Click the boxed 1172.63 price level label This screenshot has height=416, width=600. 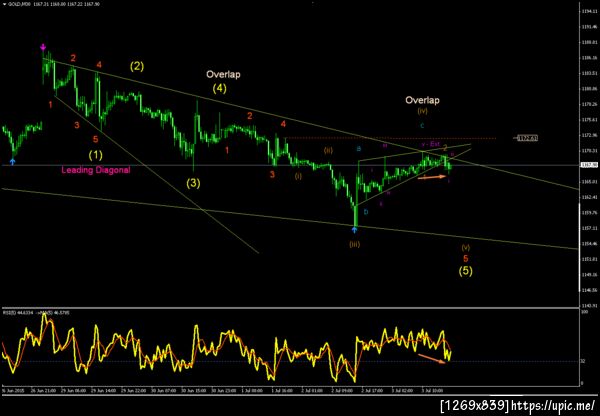pyautogui.click(x=527, y=138)
